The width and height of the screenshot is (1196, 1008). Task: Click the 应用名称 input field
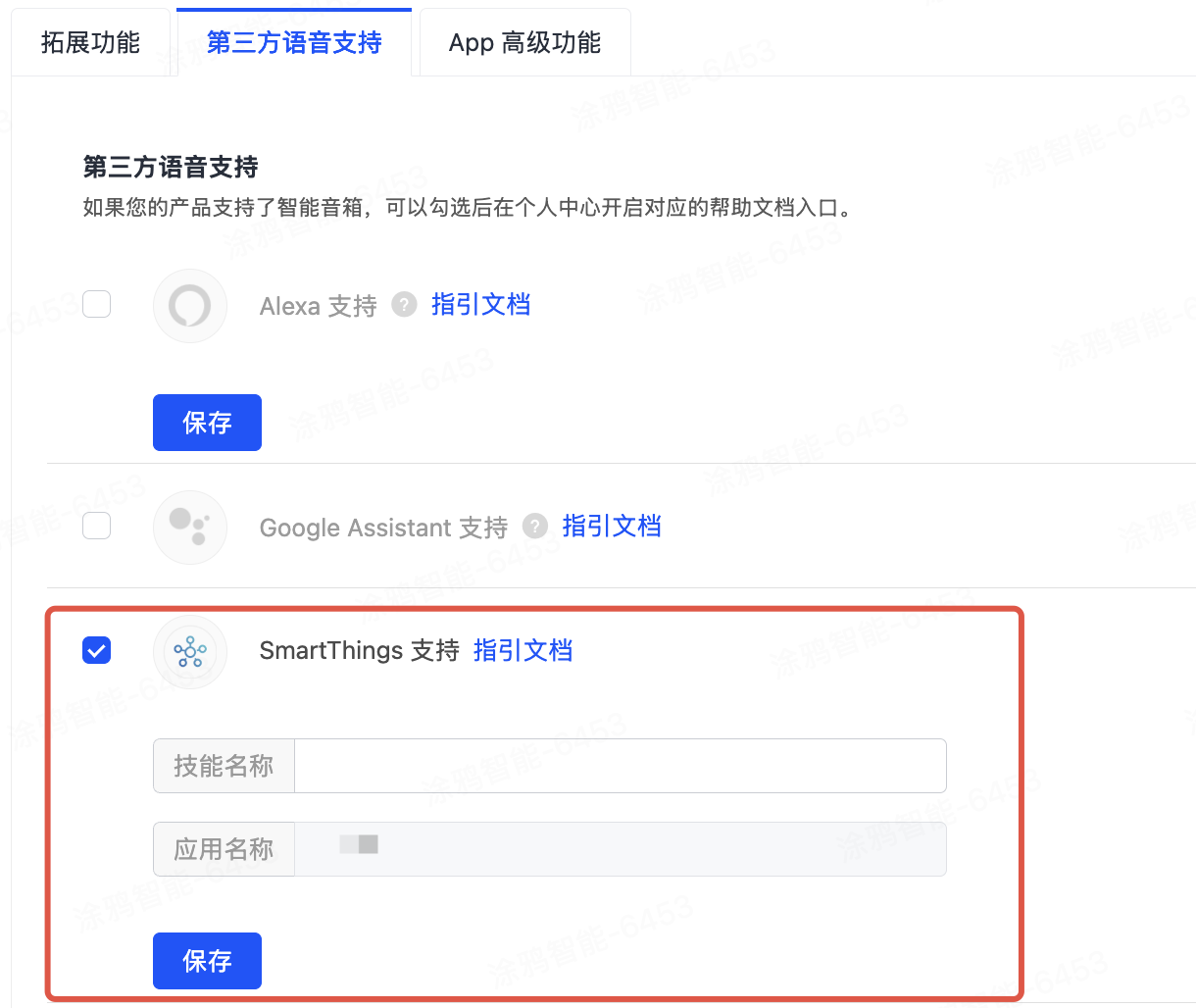pyautogui.click(x=620, y=849)
